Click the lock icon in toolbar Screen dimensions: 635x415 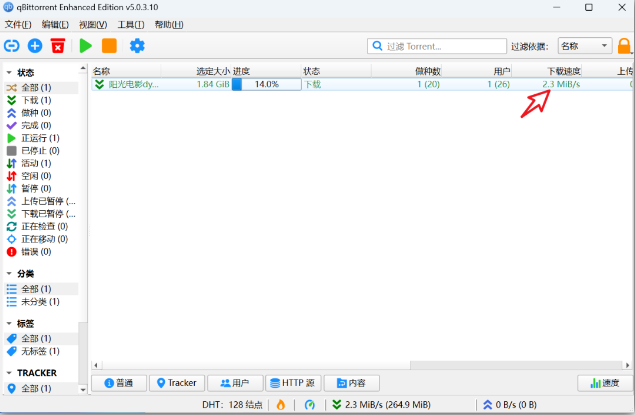coord(624,46)
